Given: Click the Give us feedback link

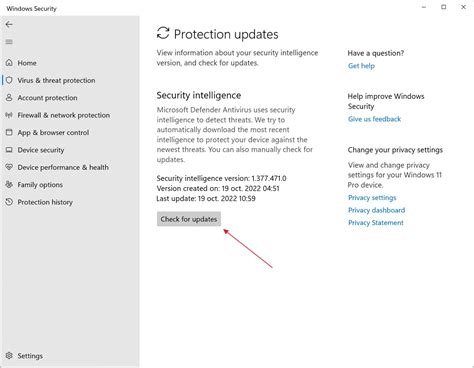Looking at the screenshot, I should (374, 119).
